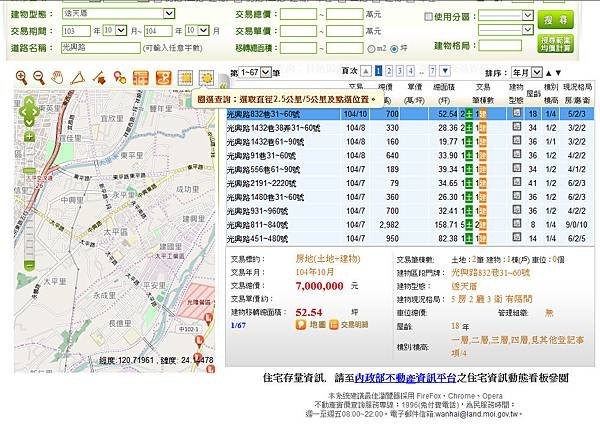Click building type icon in 光興路832巷 row
The image size is (600, 425).
point(517,113)
